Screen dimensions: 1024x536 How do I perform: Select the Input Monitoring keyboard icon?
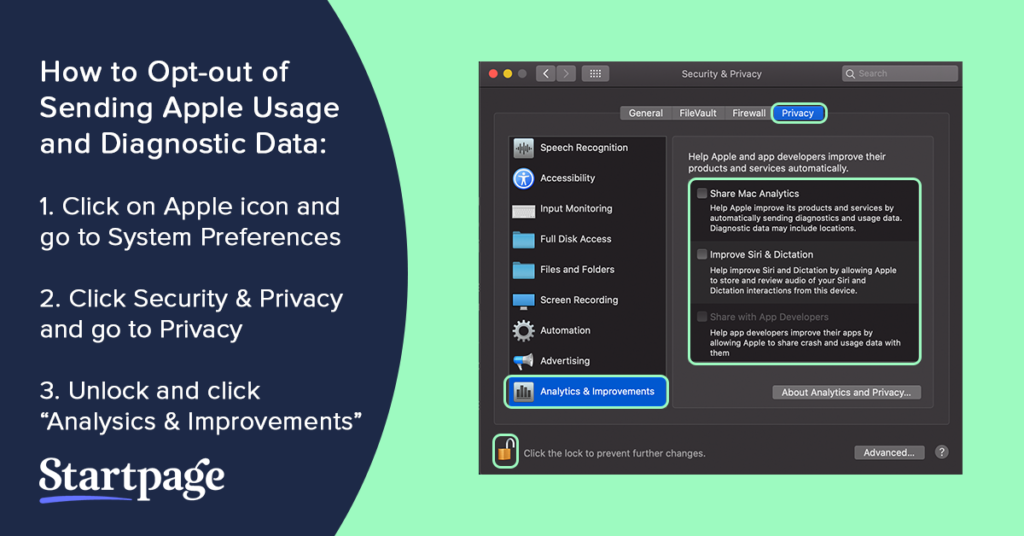point(524,209)
